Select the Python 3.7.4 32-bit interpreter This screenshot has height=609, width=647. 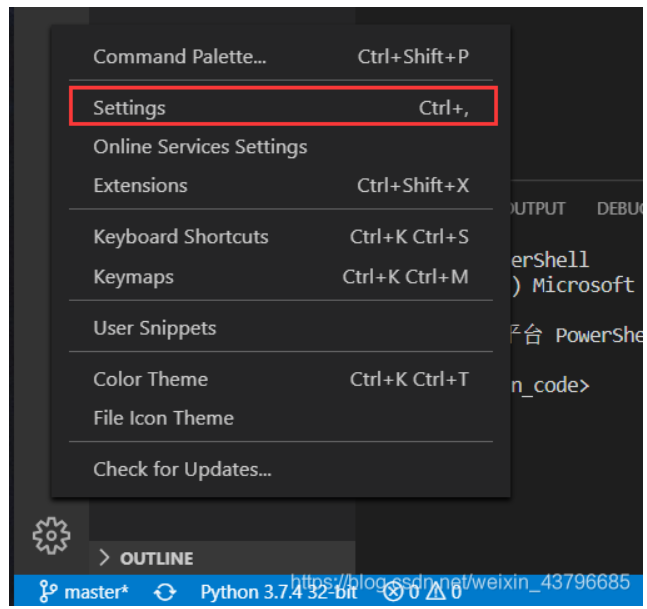click(279, 592)
